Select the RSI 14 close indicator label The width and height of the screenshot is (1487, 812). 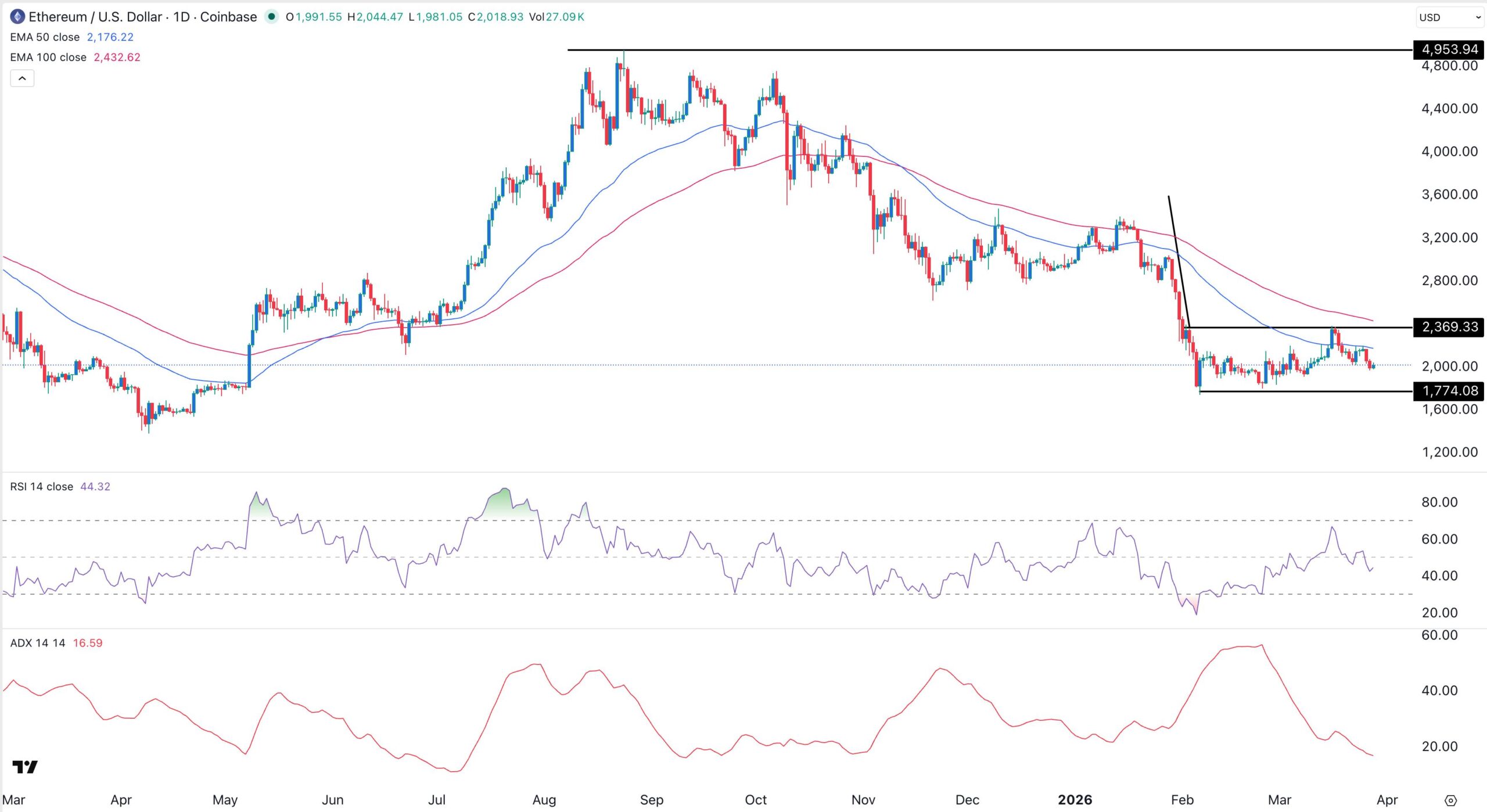(x=42, y=487)
